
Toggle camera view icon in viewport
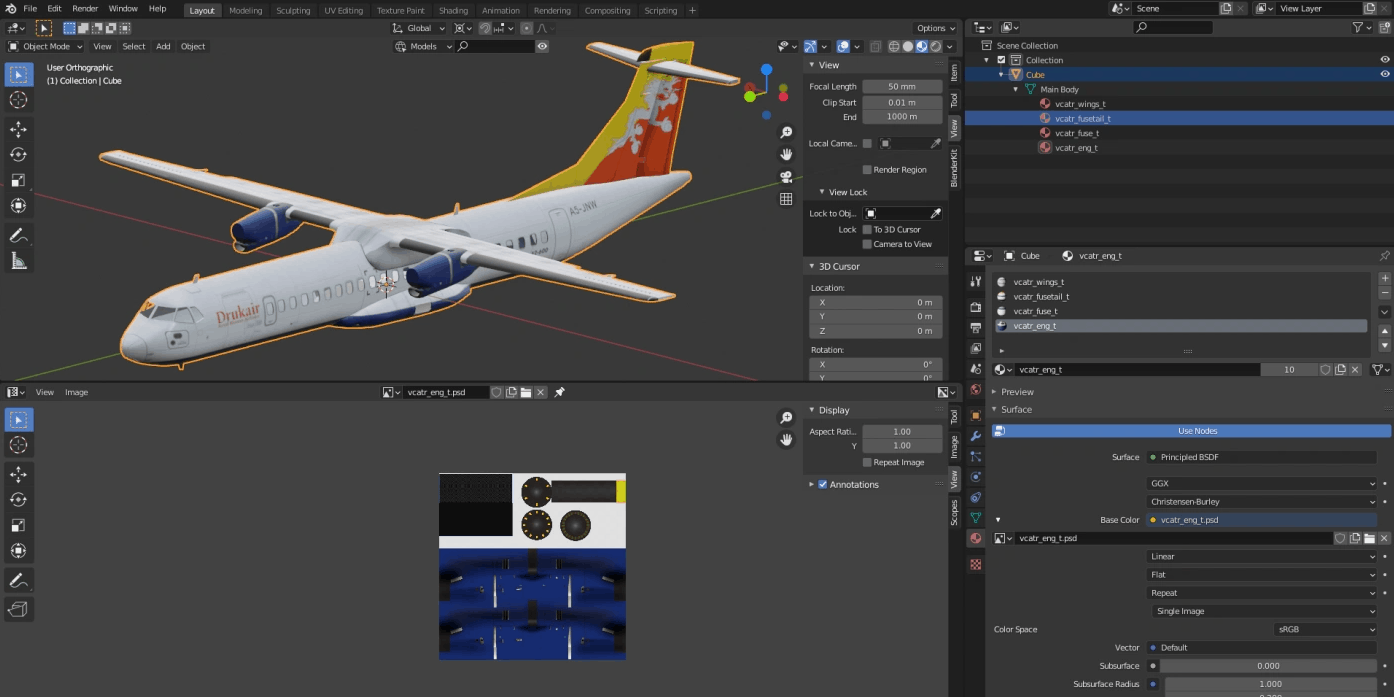tap(787, 177)
